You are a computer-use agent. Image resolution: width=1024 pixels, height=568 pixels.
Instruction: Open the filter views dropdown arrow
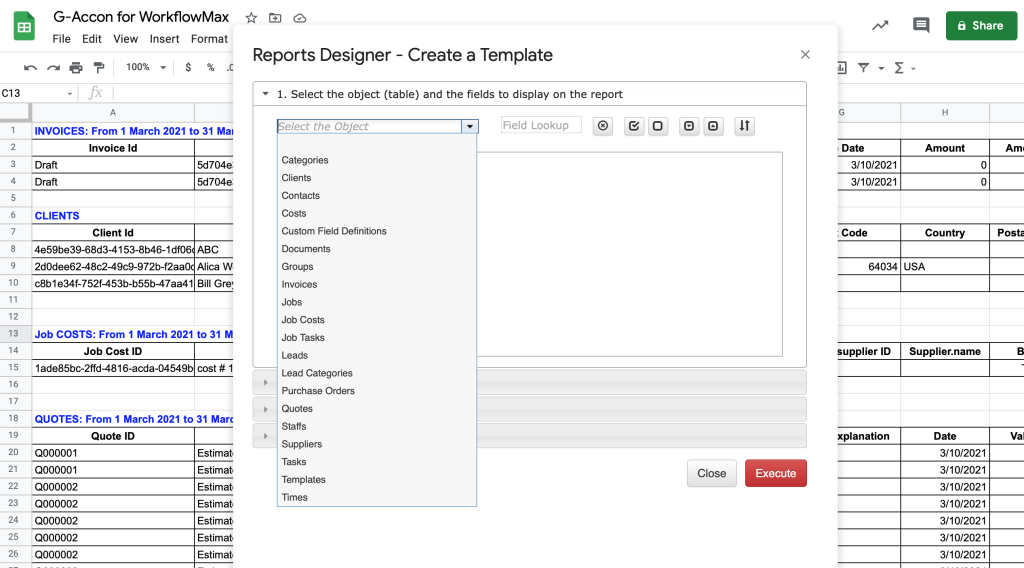(x=881, y=68)
